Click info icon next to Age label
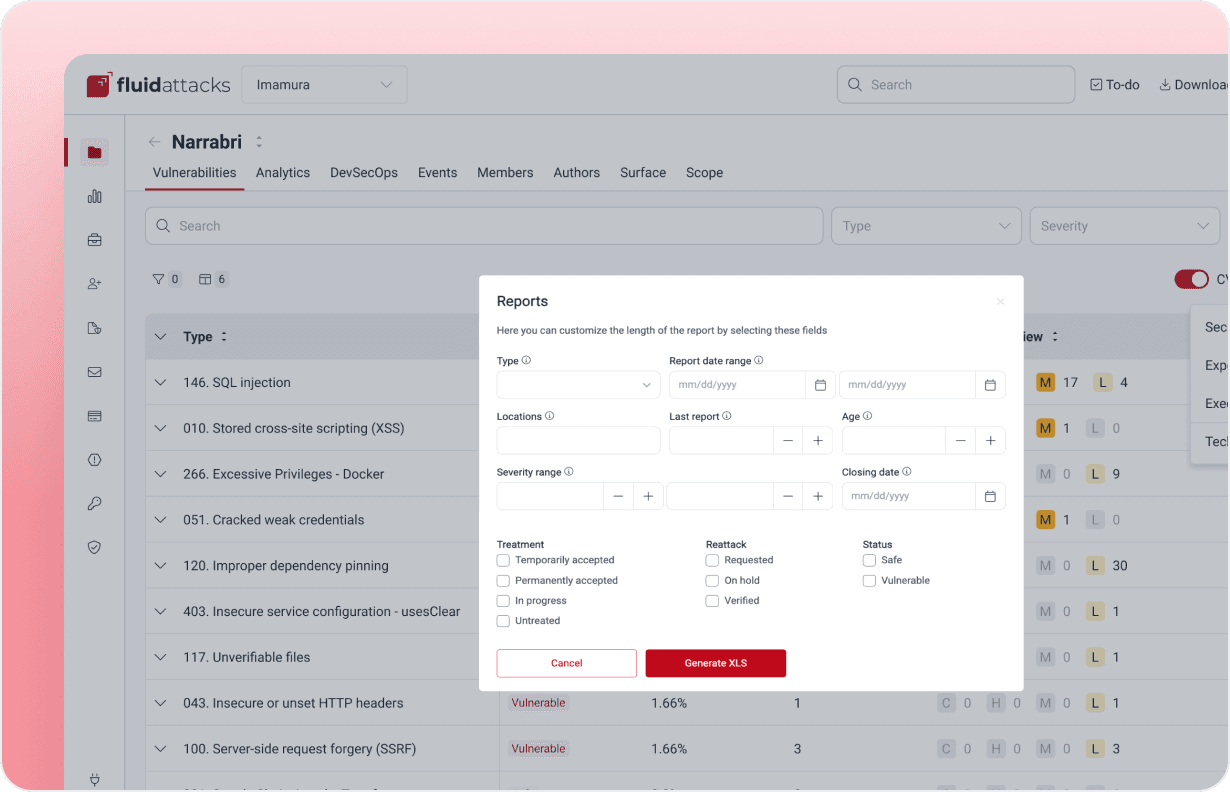This screenshot has width=1230, height=792. (x=867, y=416)
